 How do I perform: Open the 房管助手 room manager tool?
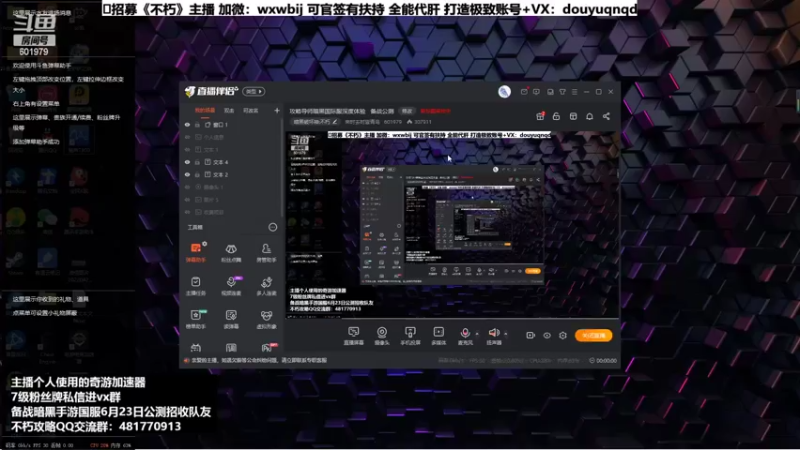[266, 253]
